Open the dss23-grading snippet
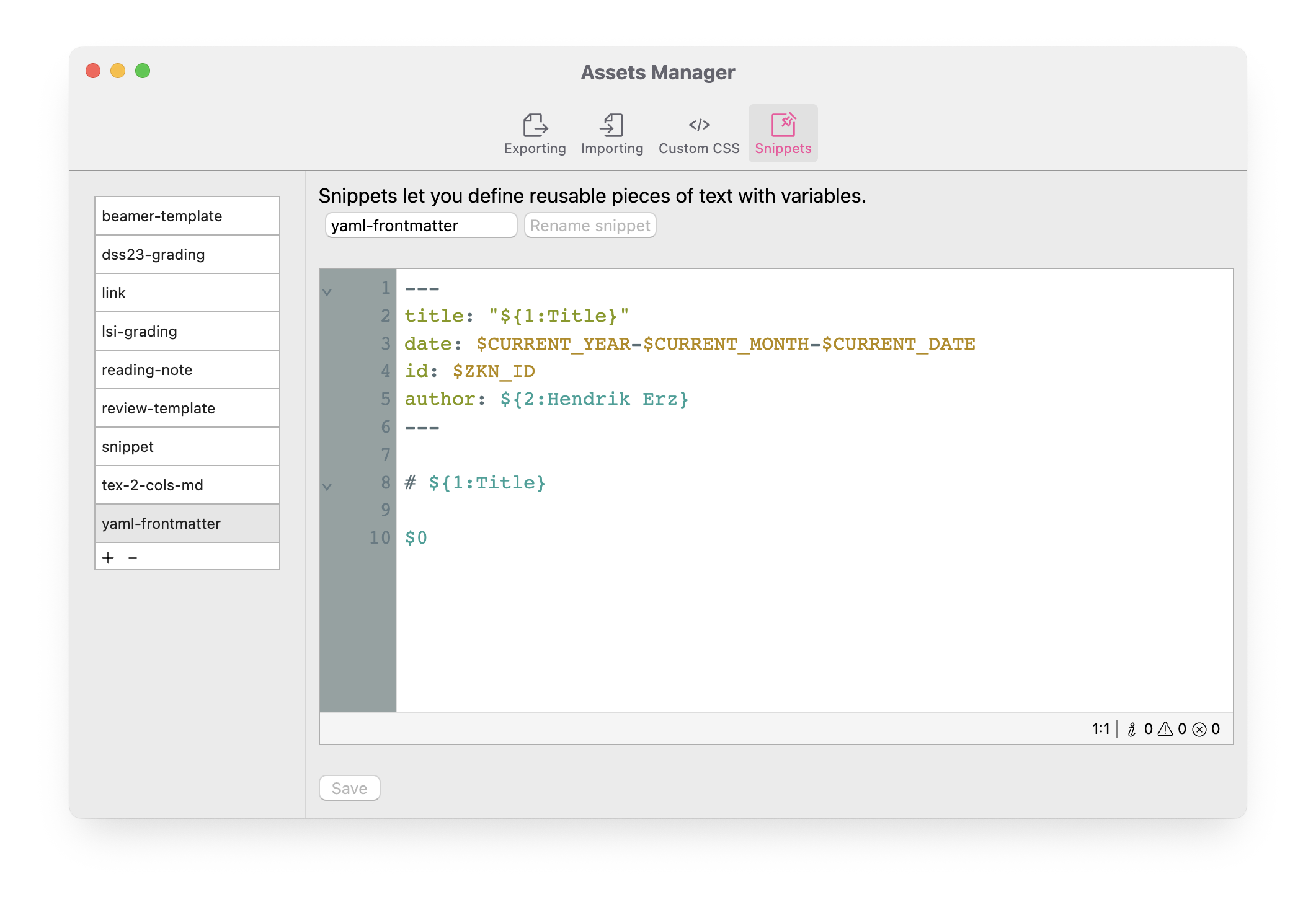The height and width of the screenshot is (910, 1316). coord(187,255)
